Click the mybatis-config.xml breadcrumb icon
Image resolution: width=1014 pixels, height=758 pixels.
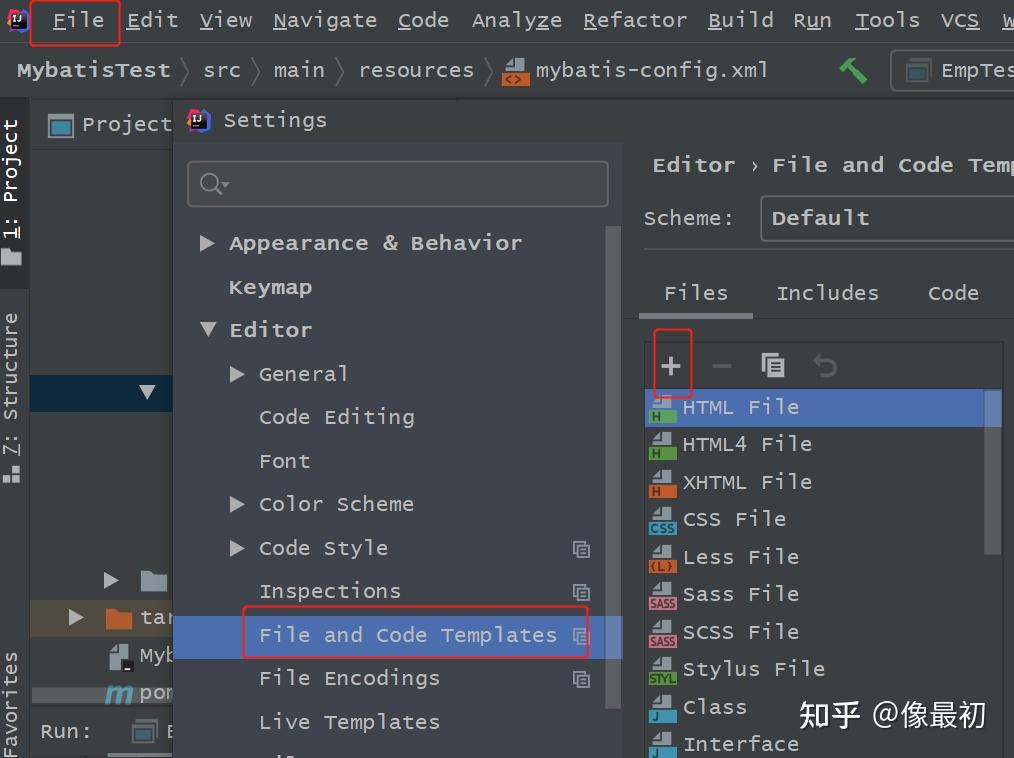(x=515, y=70)
